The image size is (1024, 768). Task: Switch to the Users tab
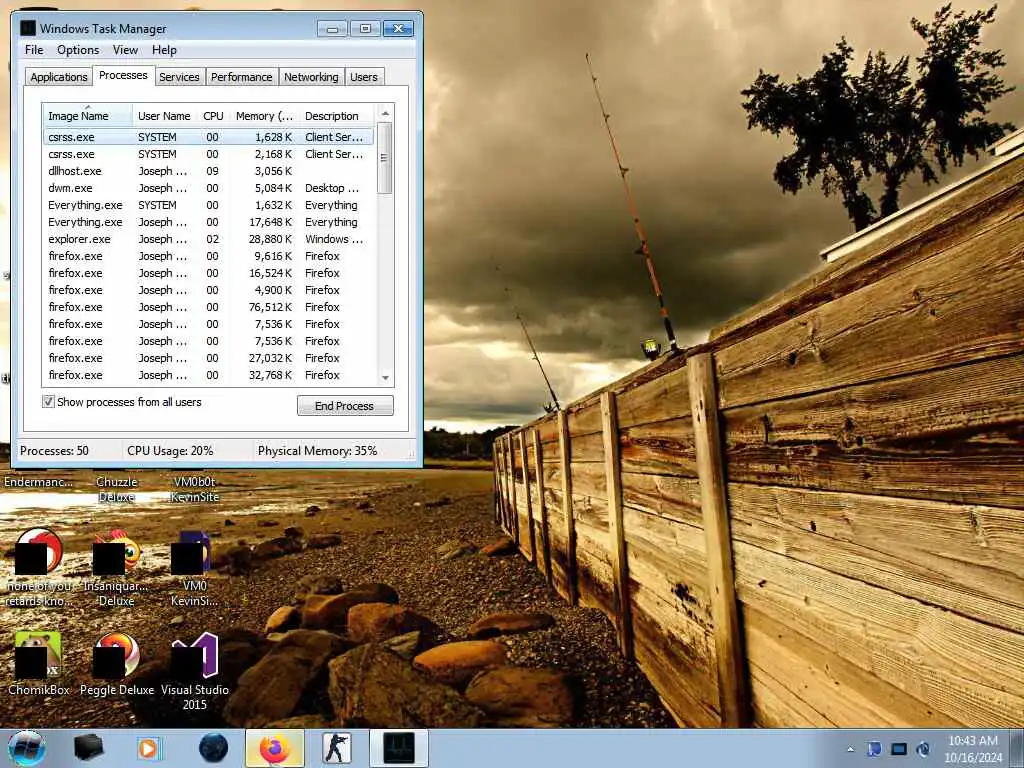364,76
